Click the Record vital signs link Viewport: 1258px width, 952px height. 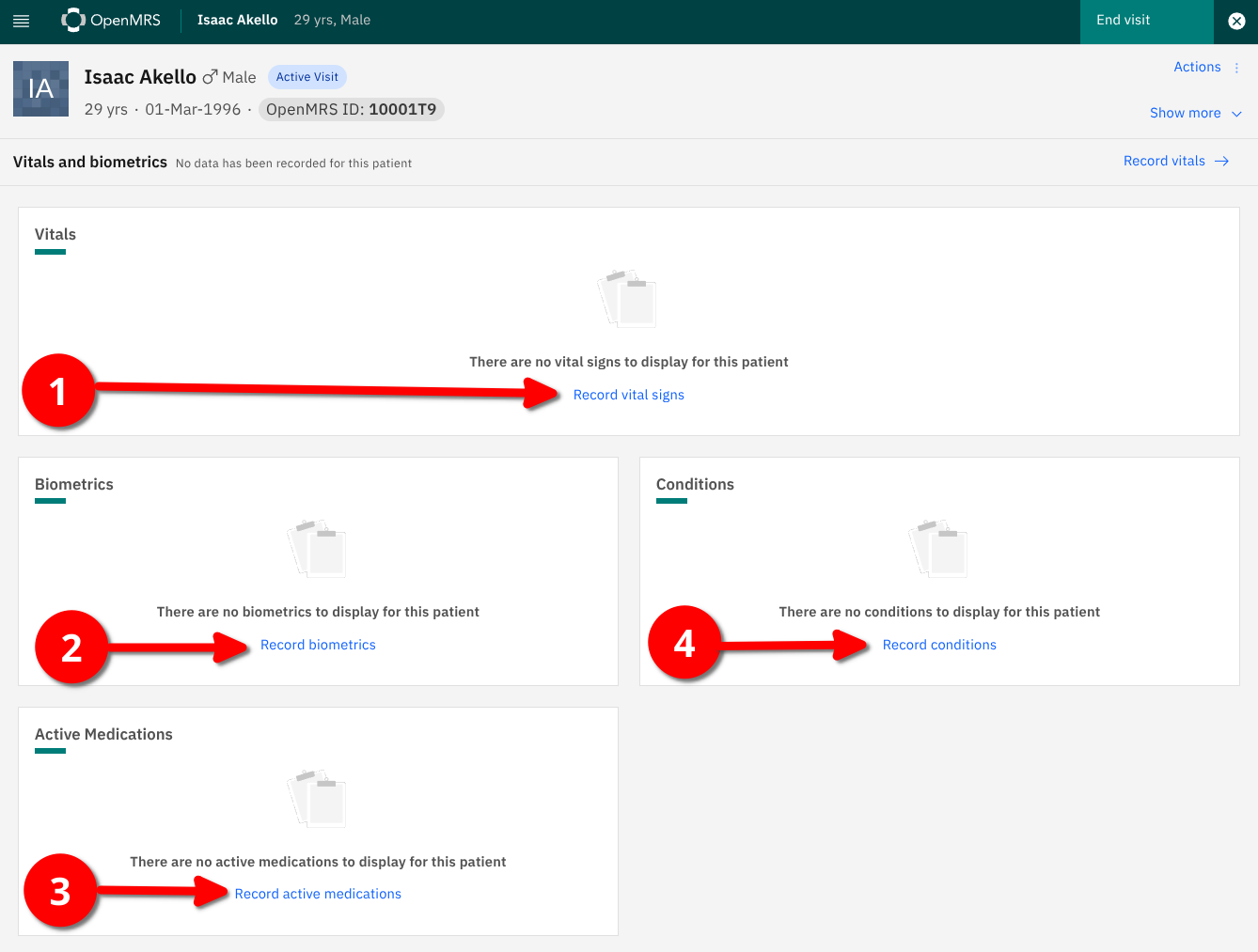[628, 395]
